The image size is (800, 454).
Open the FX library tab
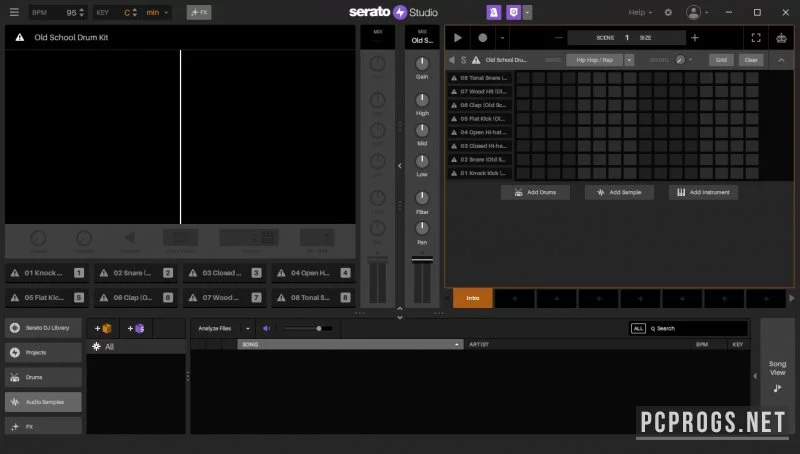click(43, 426)
